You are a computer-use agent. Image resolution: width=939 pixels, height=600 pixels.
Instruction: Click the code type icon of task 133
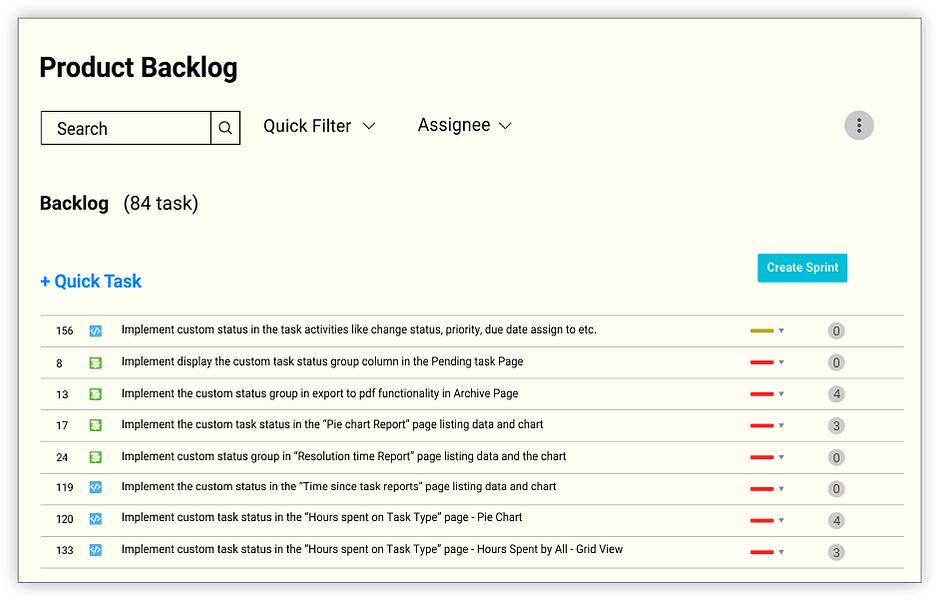tap(95, 550)
